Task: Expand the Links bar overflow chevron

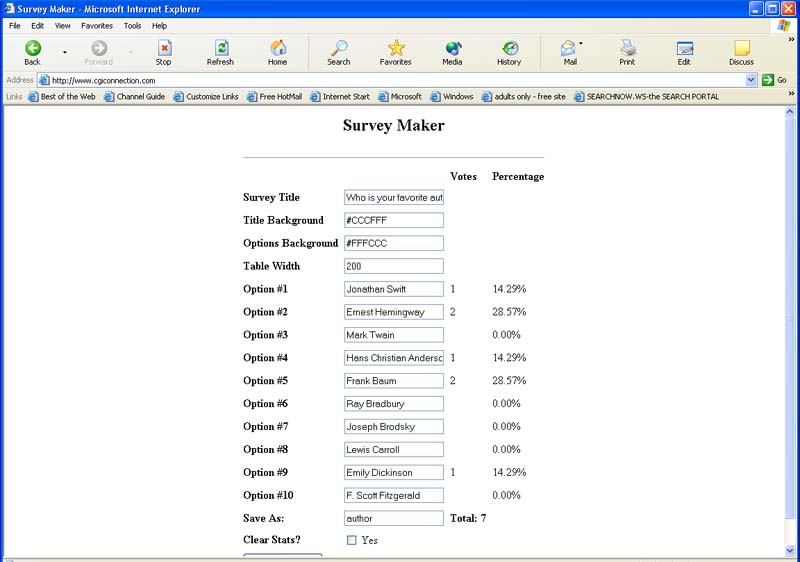Action: pyautogui.click(x=791, y=94)
